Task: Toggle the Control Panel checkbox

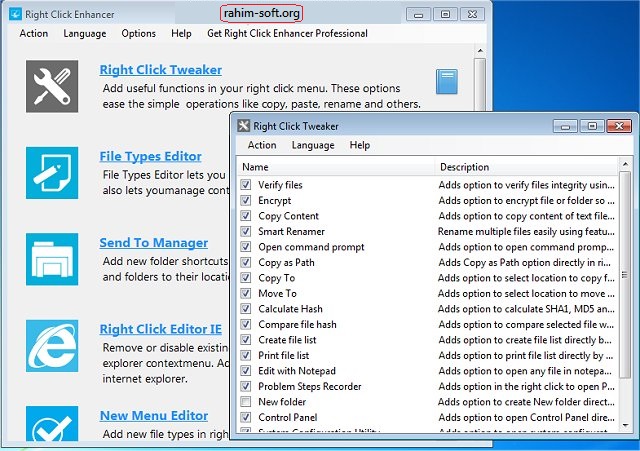Action: 245,417
